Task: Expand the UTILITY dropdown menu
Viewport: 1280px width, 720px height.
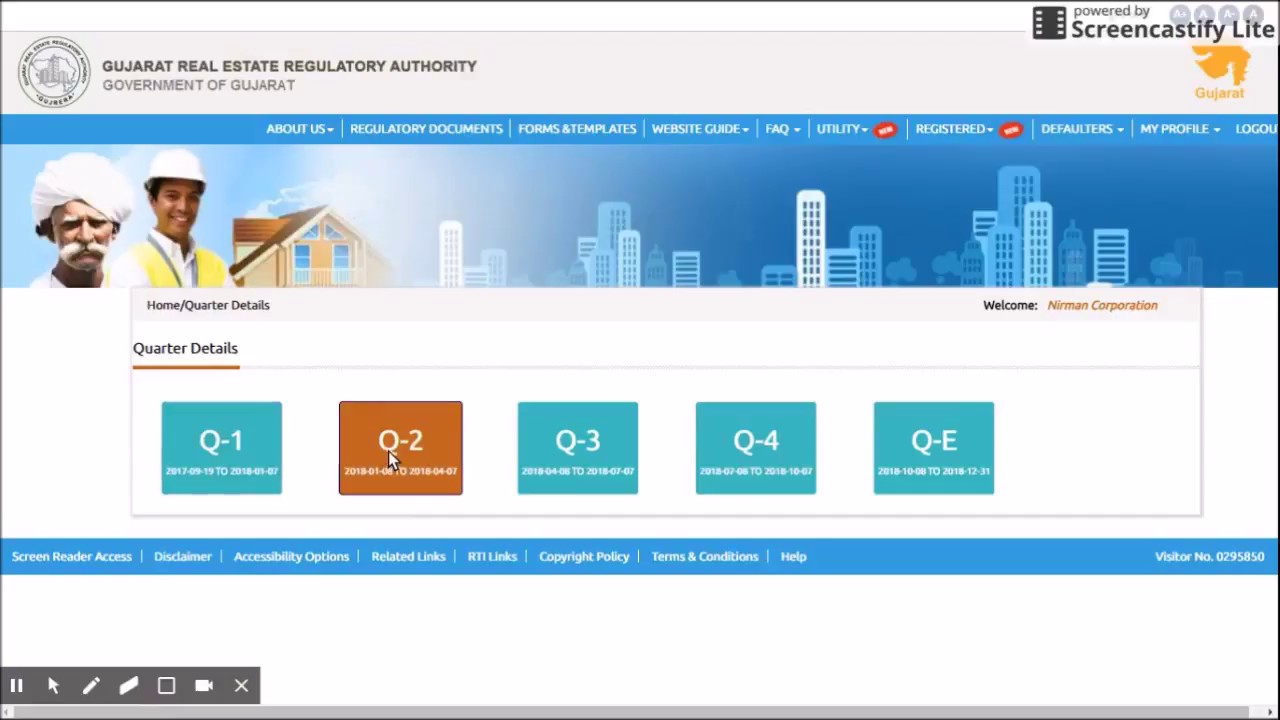Action: point(842,129)
